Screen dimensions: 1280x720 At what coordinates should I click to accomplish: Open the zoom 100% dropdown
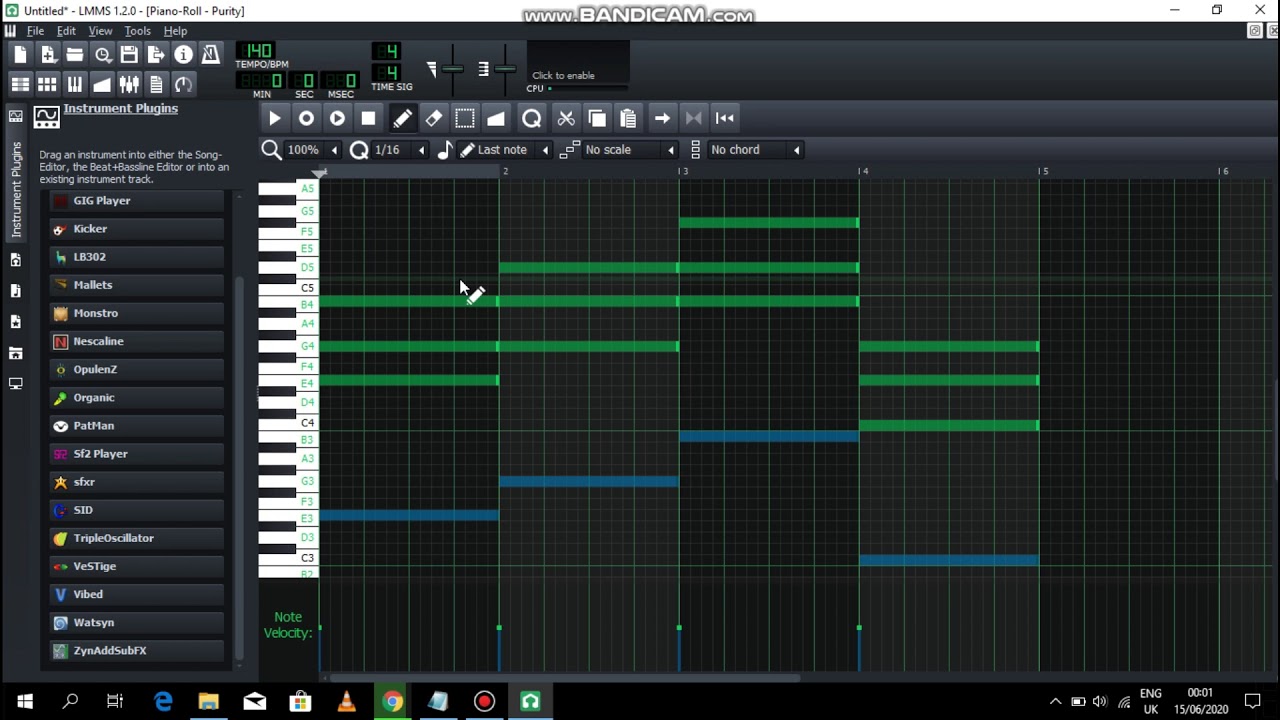click(x=312, y=150)
